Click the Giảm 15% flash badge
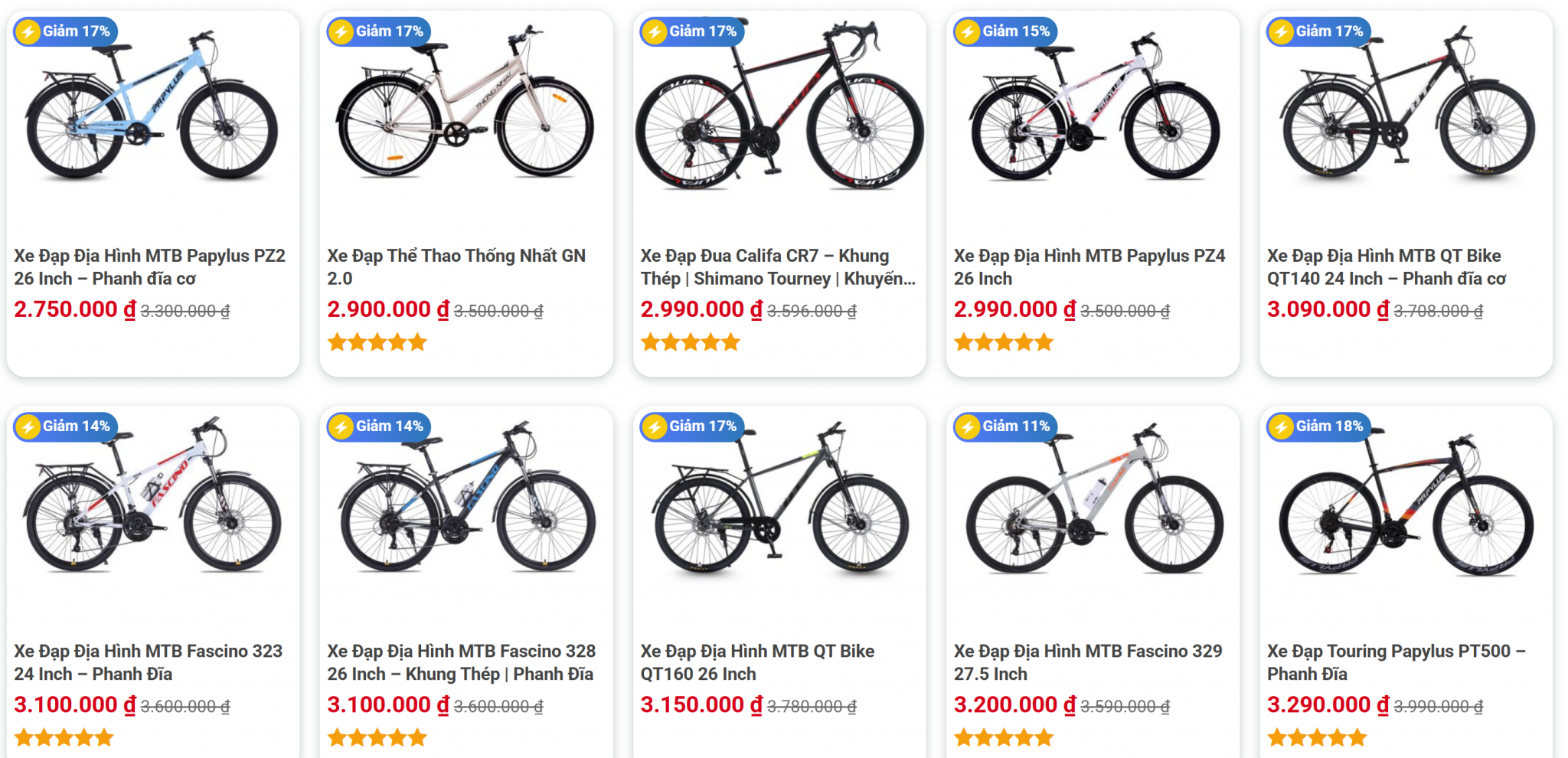 coord(1005,31)
